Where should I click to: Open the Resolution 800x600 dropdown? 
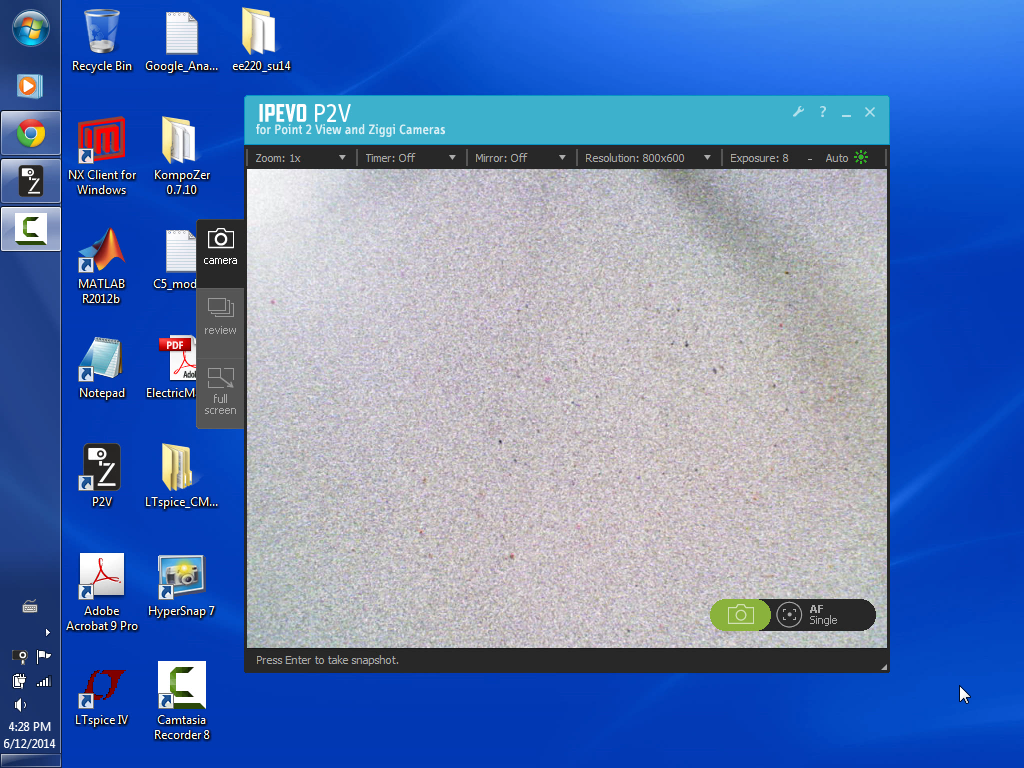(647, 158)
